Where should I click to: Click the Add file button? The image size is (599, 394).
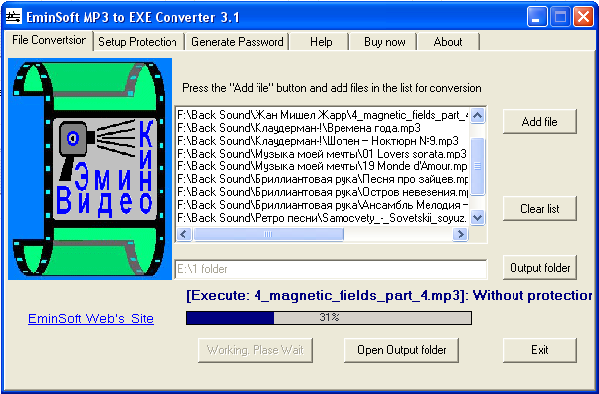[539, 122]
